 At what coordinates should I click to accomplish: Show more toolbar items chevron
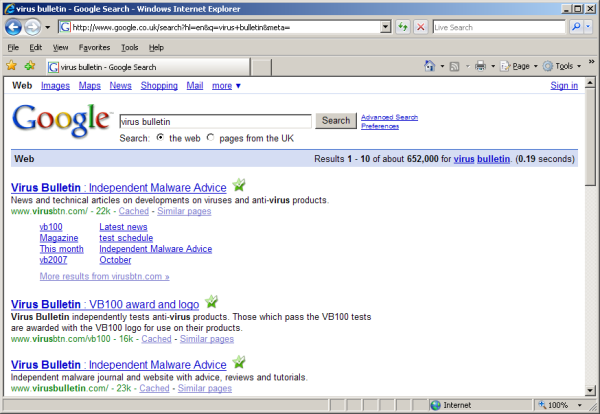[592, 62]
